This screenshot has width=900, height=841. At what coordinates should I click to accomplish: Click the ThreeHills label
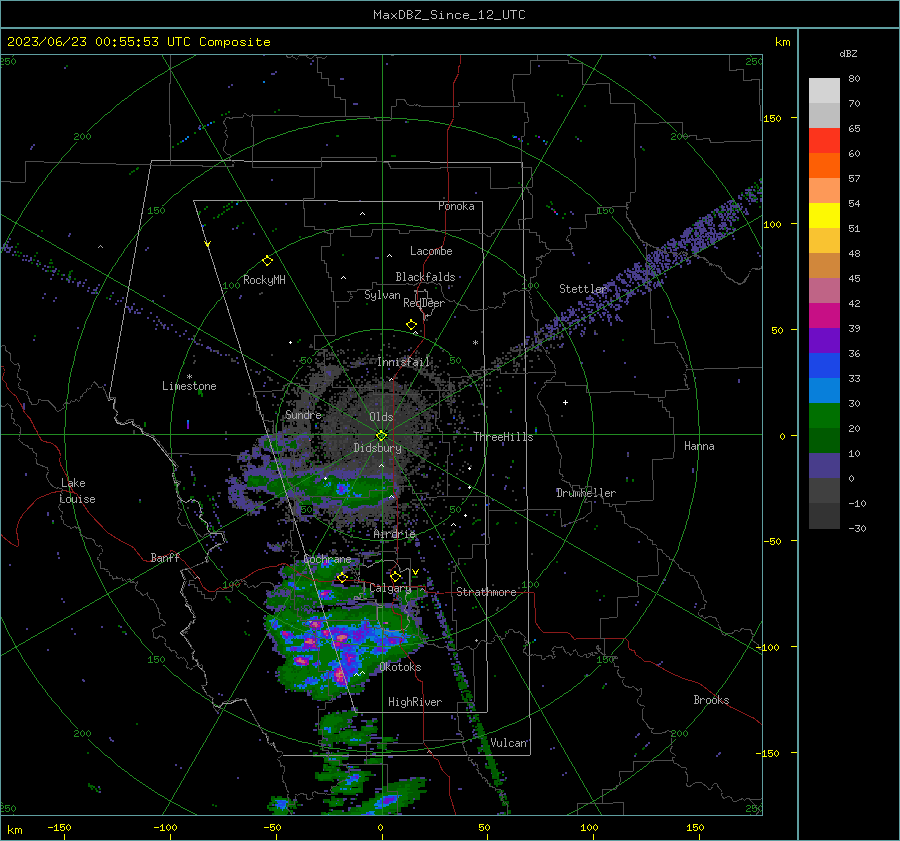[x=503, y=437]
